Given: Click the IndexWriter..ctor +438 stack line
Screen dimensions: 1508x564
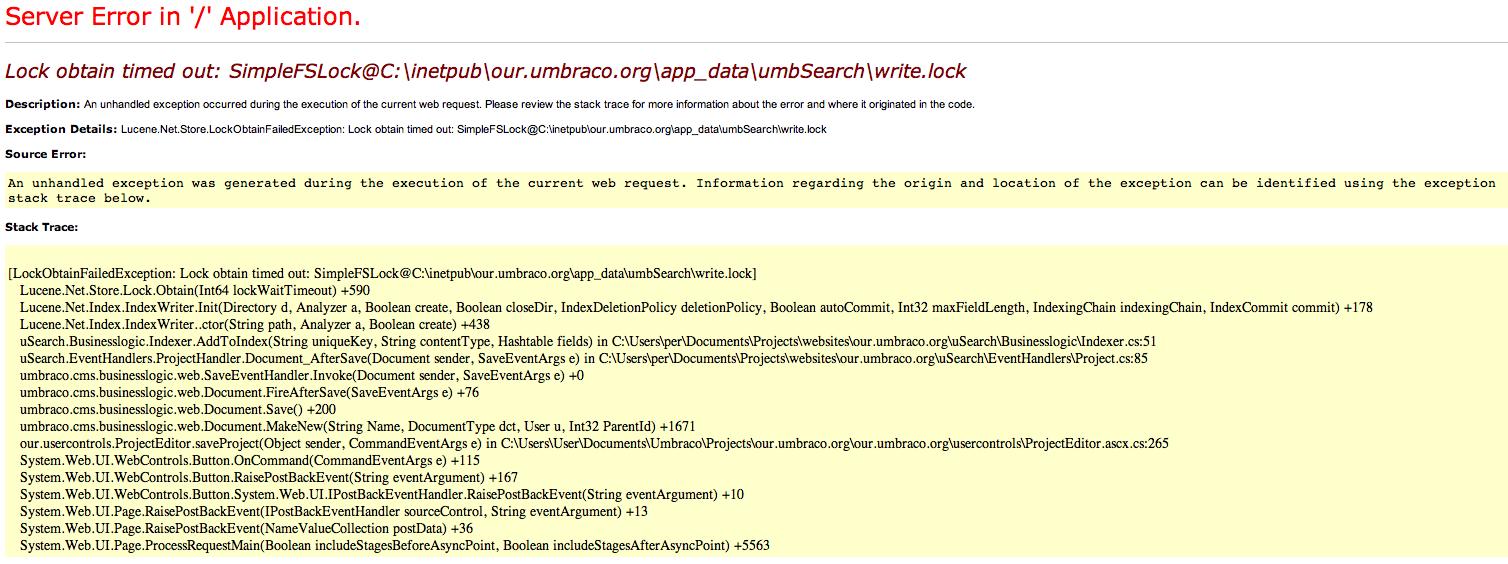Looking at the screenshot, I should pyautogui.click(x=255, y=324).
